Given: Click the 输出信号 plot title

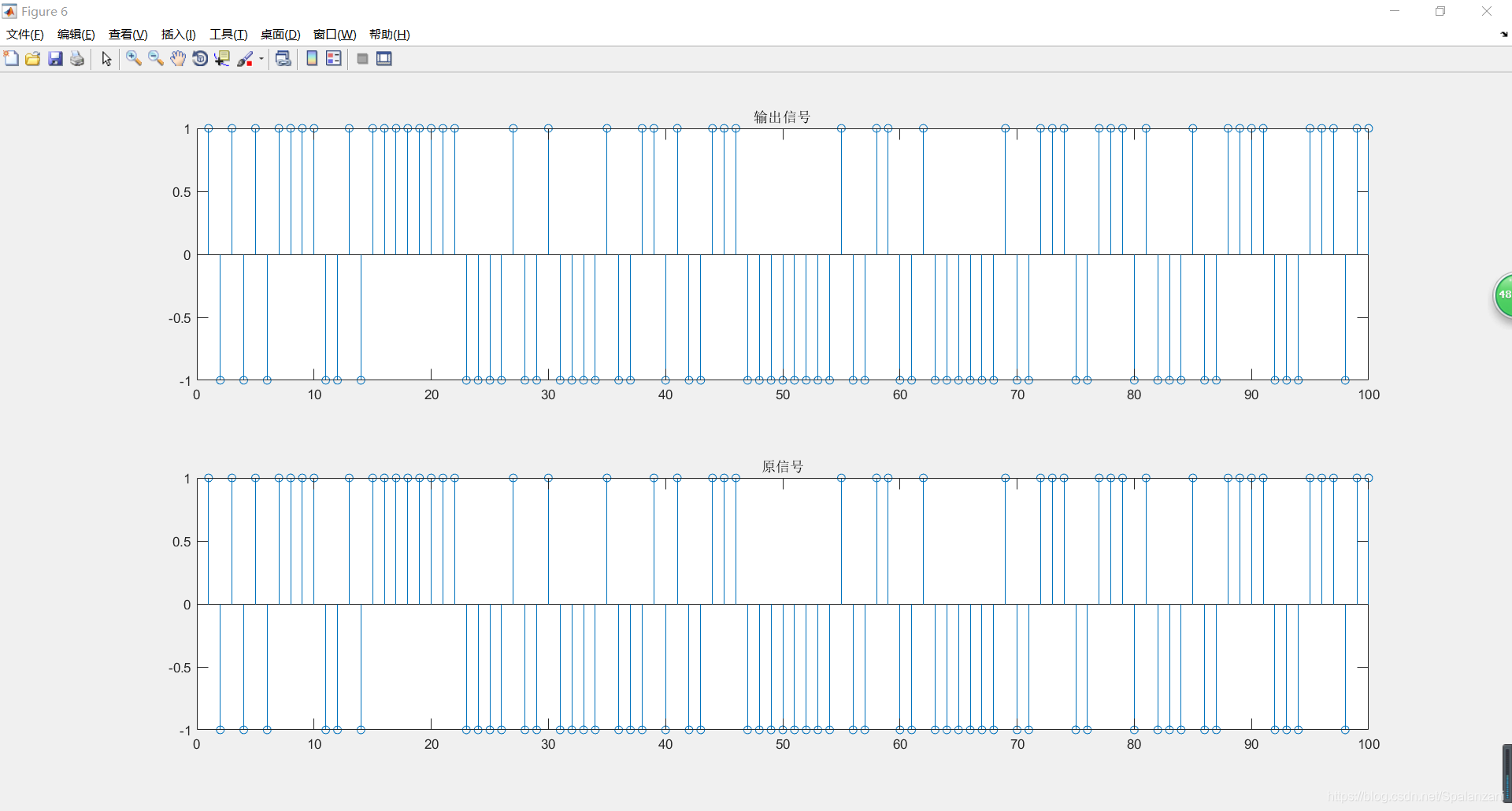Looking at the screenshot, I should (x=782, y=117).
